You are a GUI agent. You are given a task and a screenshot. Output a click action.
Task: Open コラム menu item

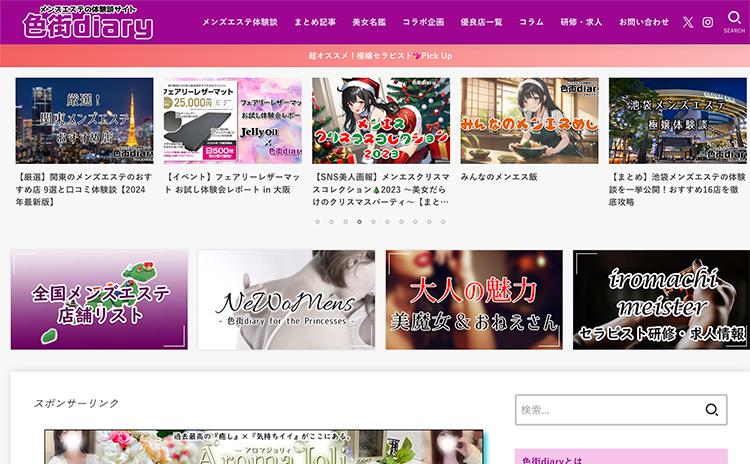[531, 22]
